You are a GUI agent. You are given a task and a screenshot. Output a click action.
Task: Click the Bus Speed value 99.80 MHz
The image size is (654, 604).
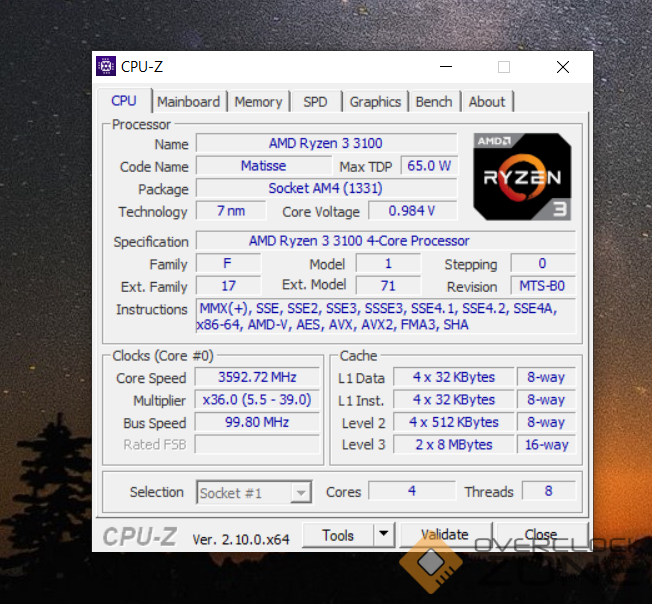[x=257, y=422]
